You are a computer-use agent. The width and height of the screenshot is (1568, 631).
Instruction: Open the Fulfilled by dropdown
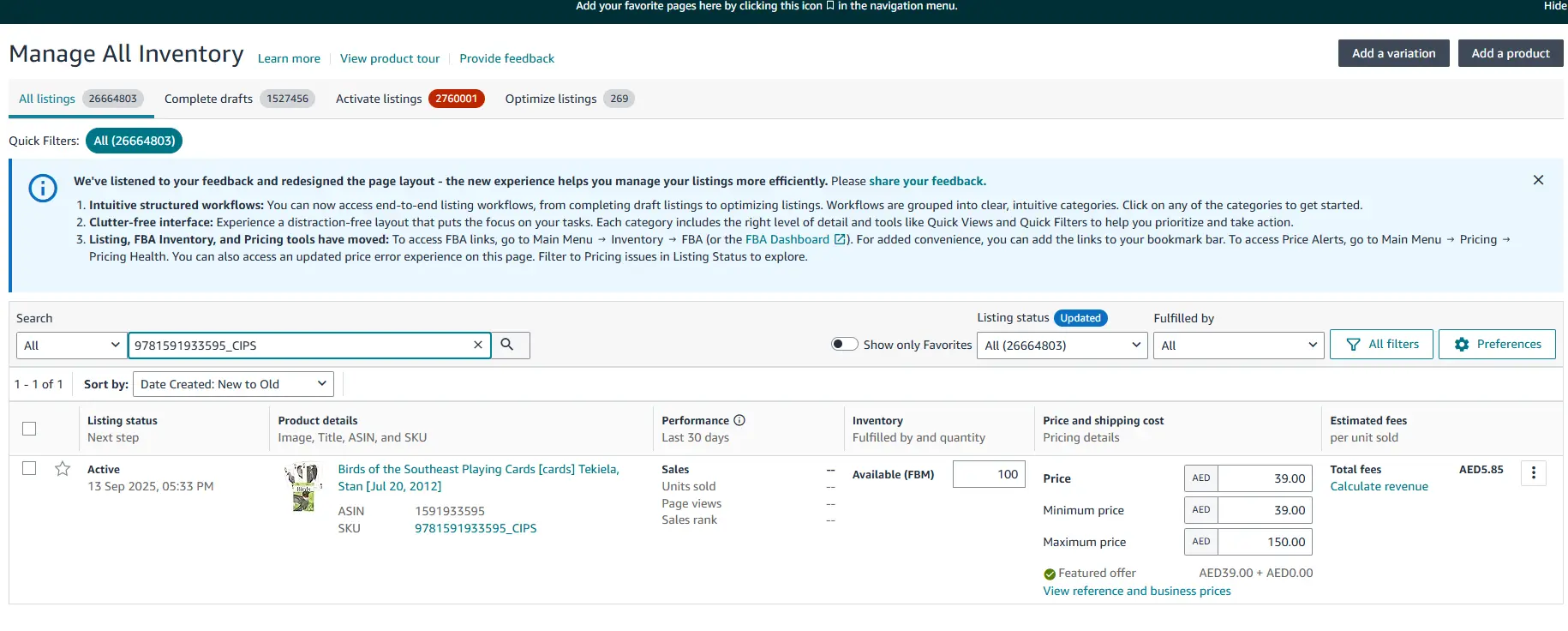1238,346
